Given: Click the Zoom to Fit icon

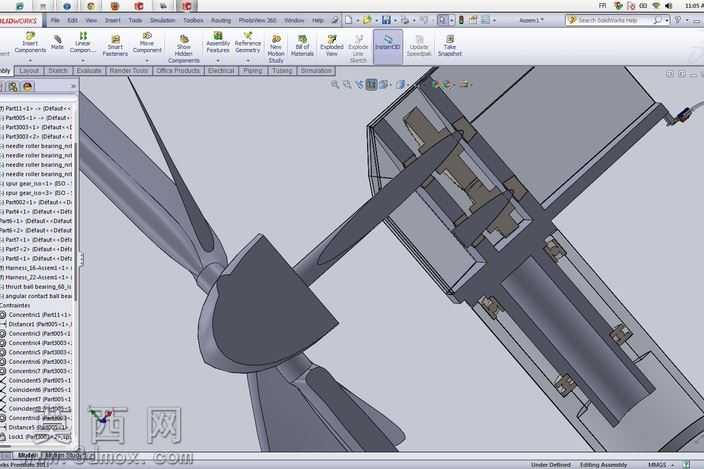Looking at the screenshot, I should (334, 84).
